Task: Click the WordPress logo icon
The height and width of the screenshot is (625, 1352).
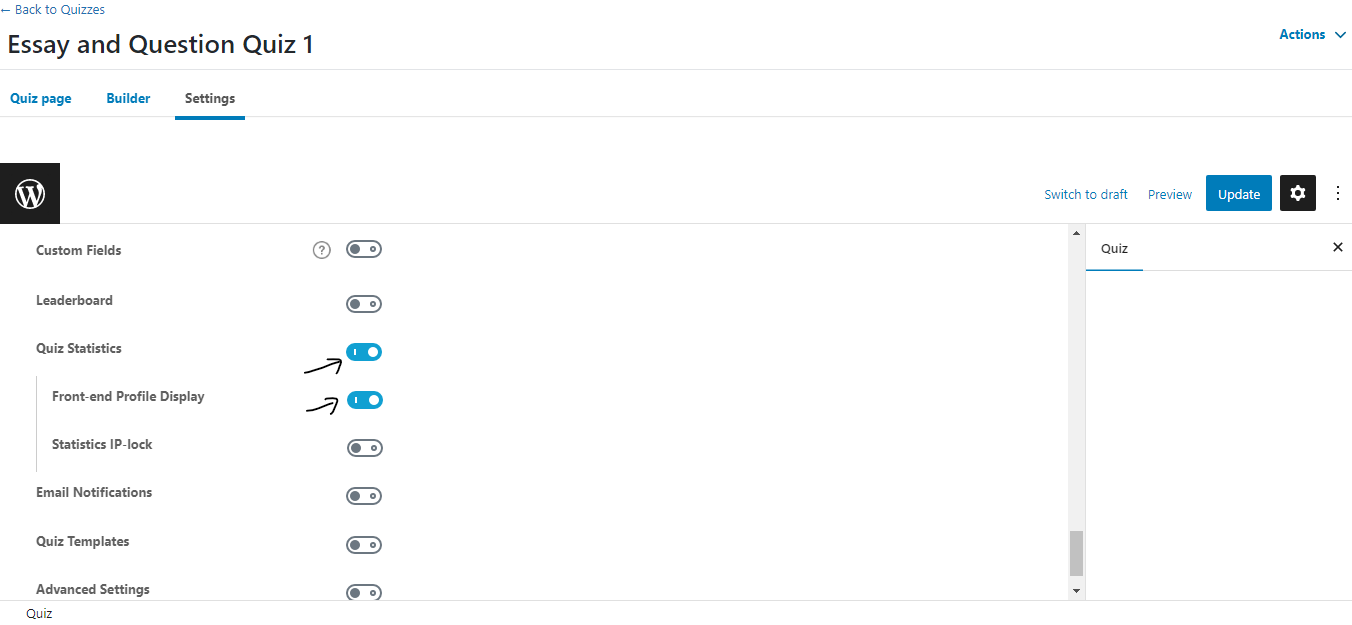Action: [x=30, y=193]
